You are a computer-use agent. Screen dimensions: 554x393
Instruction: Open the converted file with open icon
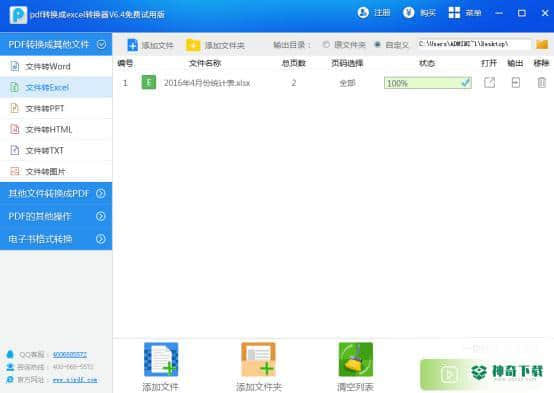coord(489,83)
